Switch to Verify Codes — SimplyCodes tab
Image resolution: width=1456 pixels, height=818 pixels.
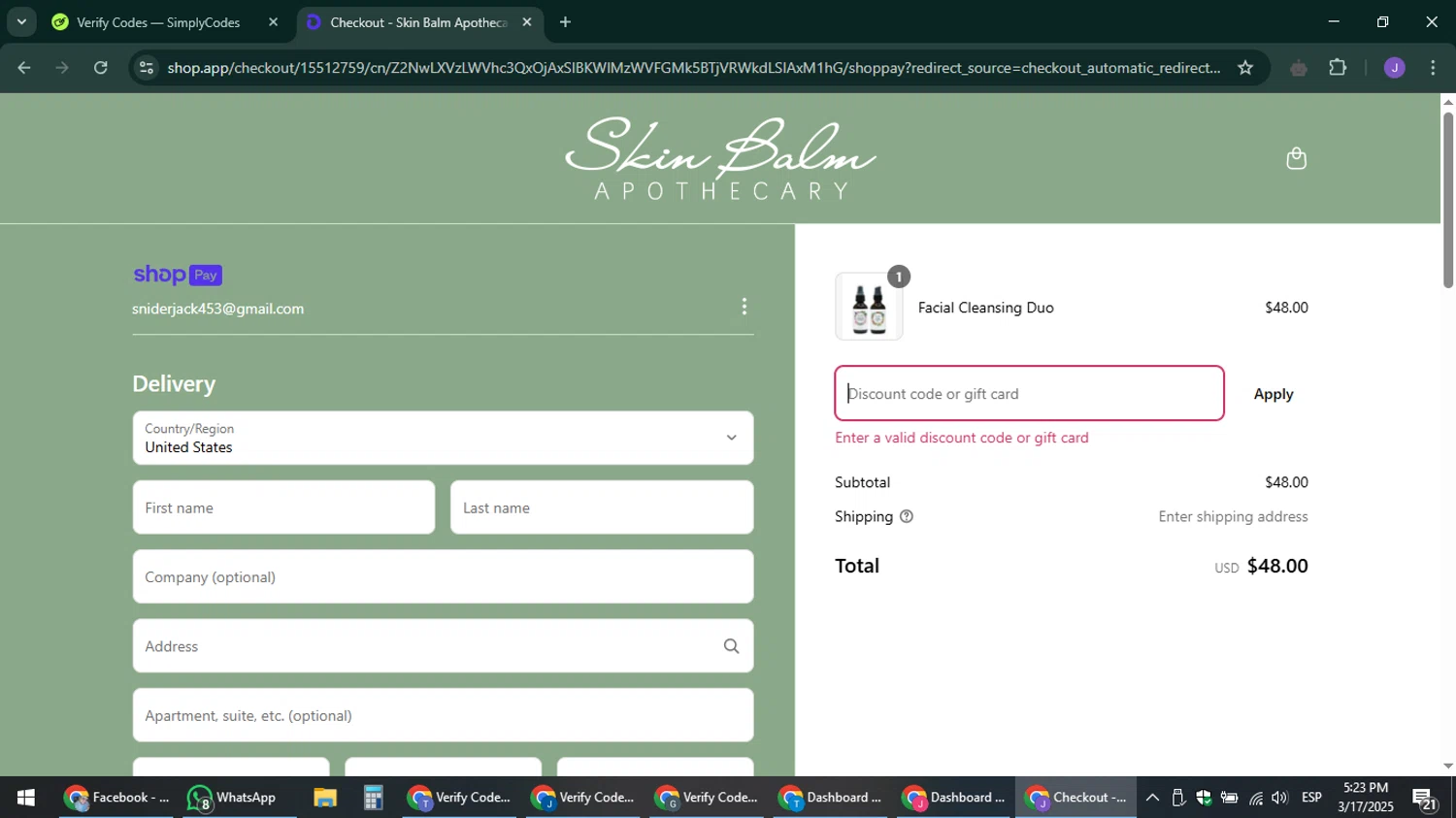(x=159, y=21)
